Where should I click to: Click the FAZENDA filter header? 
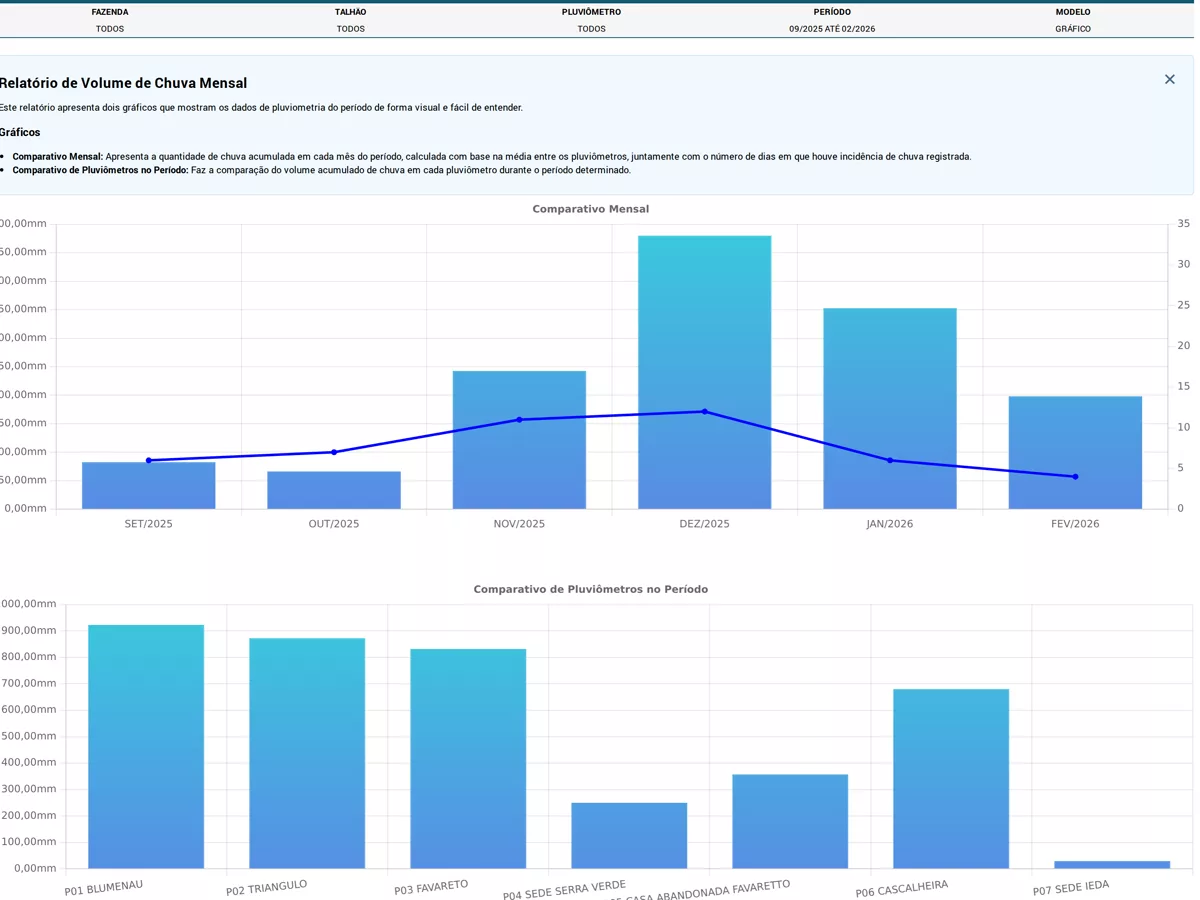[x=110, y=12]
